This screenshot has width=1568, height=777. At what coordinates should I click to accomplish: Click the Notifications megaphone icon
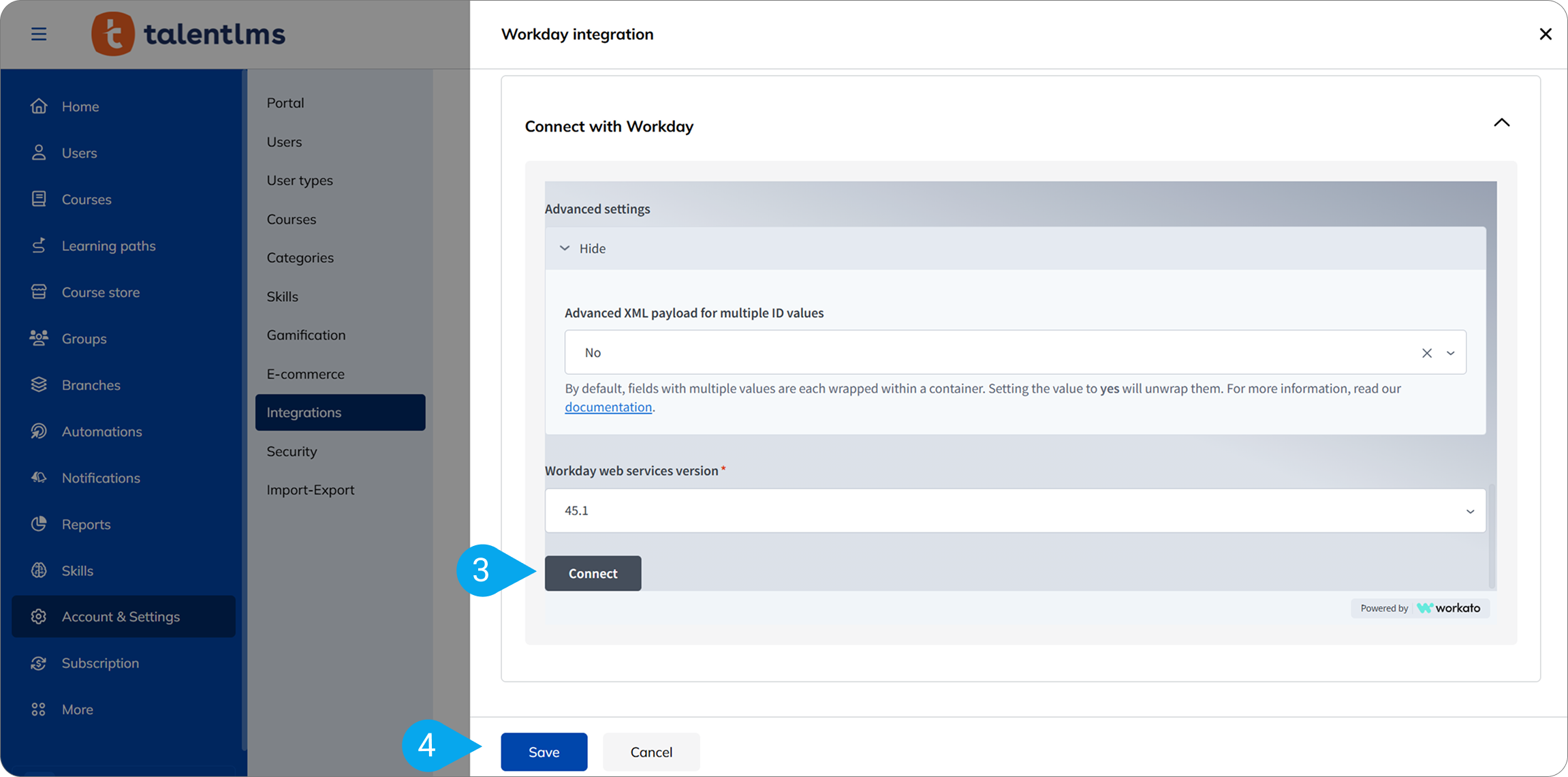point(39,477)
